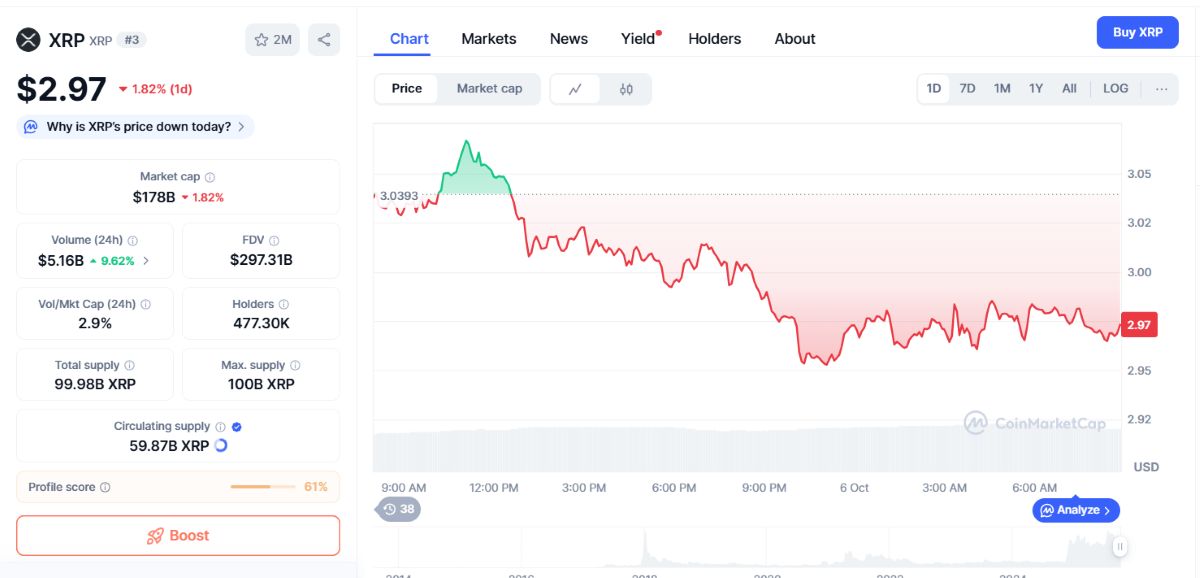Click the USD currency label on chart axis

tap(1146, 467)
